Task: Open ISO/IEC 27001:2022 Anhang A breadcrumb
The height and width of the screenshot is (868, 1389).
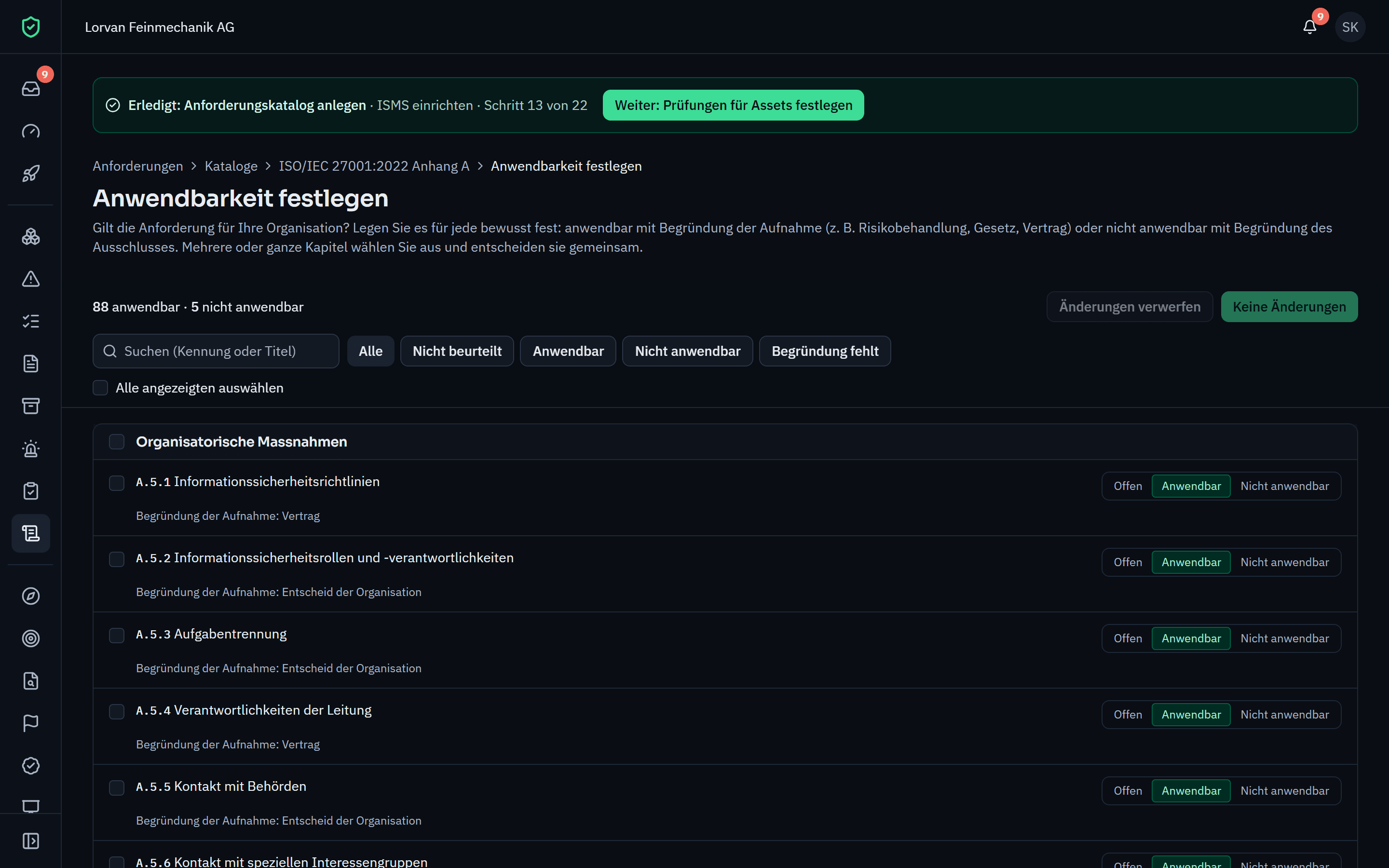Action: click(374, 166)
